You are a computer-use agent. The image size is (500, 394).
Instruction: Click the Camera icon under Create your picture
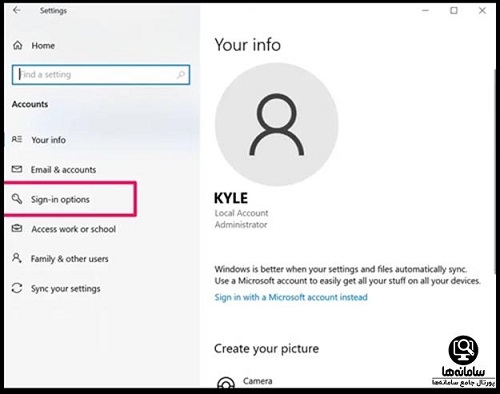[x=226, y=383]
